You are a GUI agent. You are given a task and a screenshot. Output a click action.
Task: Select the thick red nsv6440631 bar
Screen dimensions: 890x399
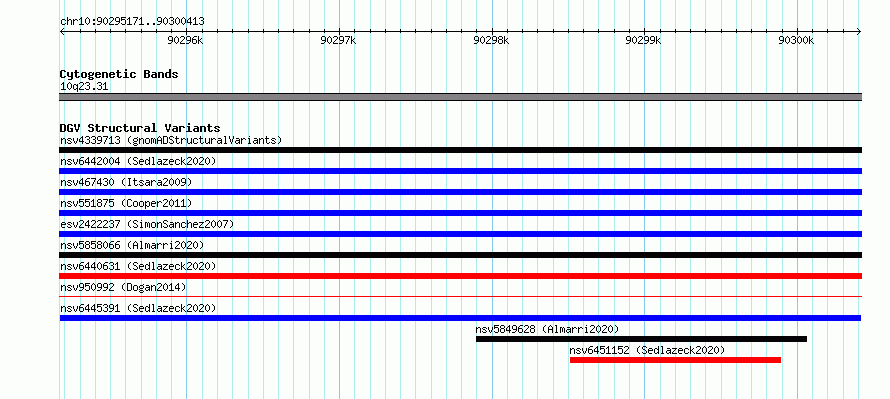pos(460,276)
